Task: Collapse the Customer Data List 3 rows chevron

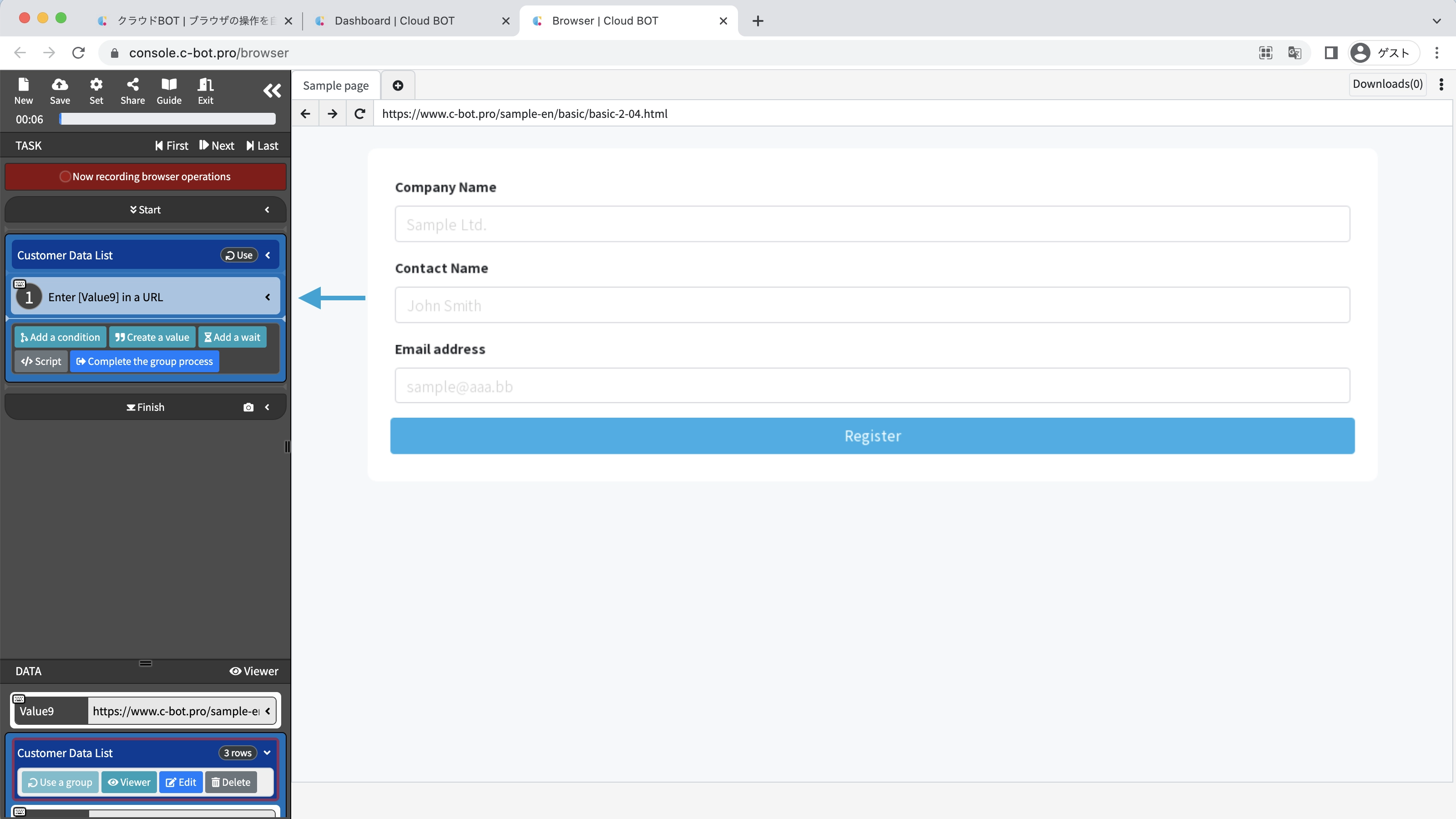Action: click(x=268, y=753)
